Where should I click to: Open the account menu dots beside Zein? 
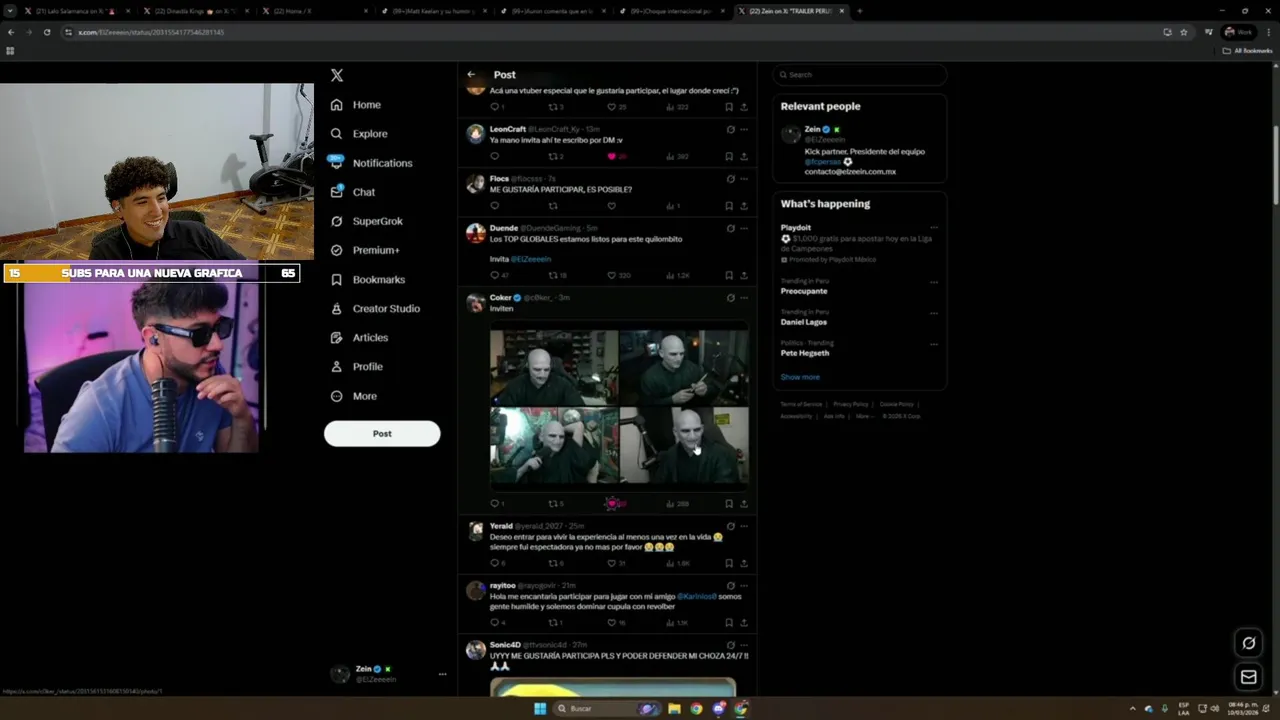click(x=442, y=674)
